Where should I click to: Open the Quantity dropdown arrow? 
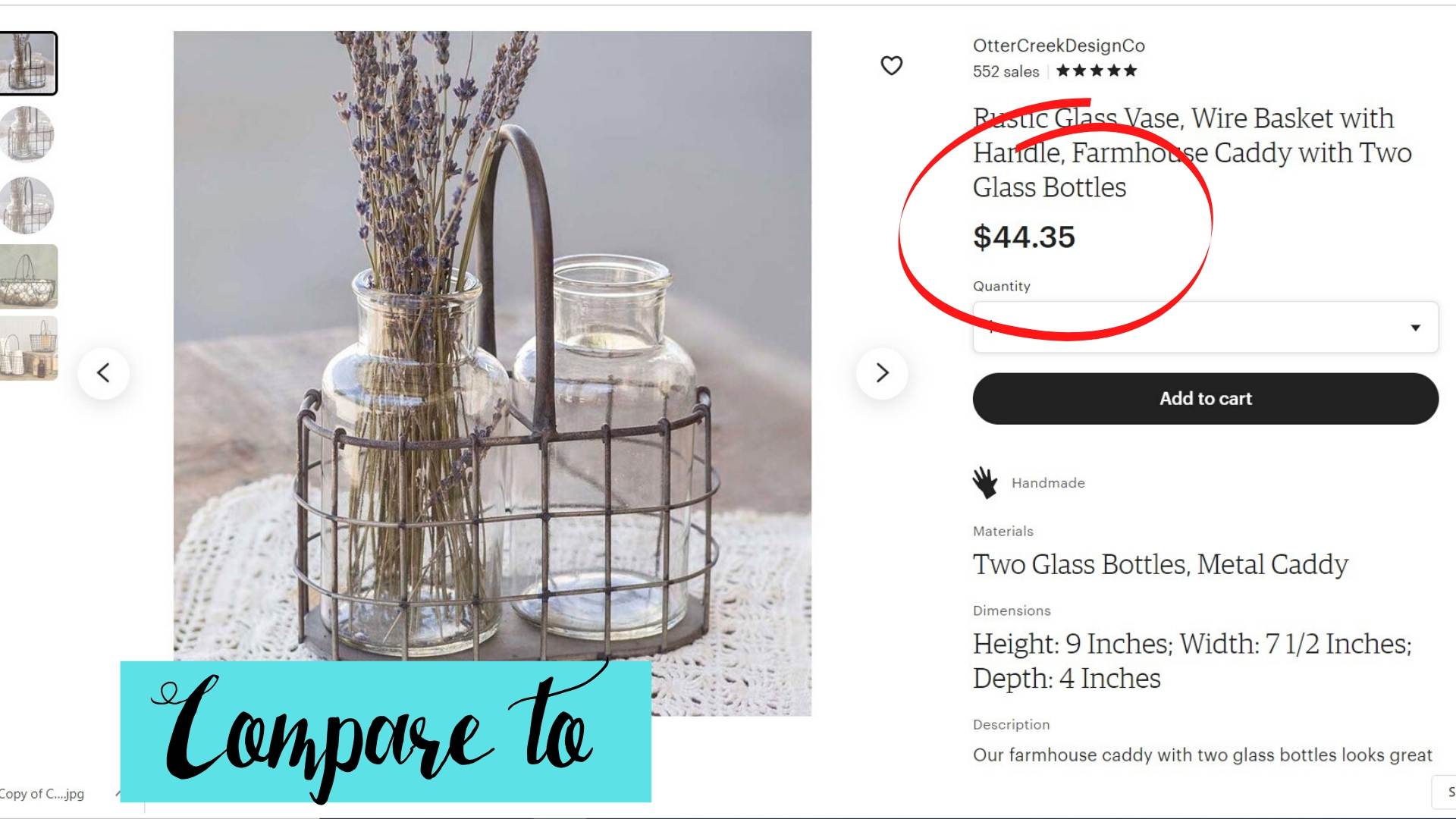pyautogui.click(x=1415, y=328)
